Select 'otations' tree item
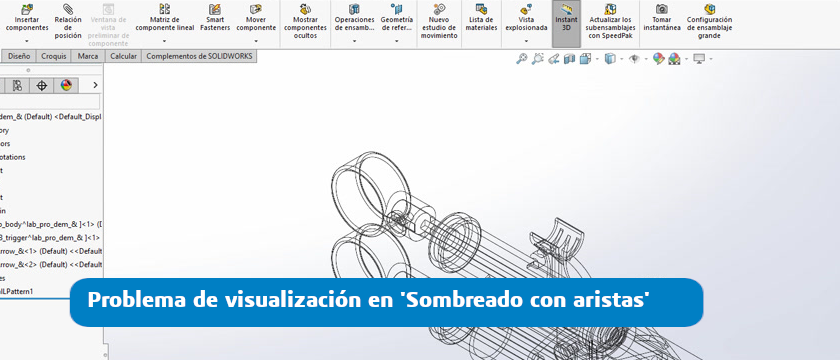Screen dimensions: 840x360 [x=13, y=157]
